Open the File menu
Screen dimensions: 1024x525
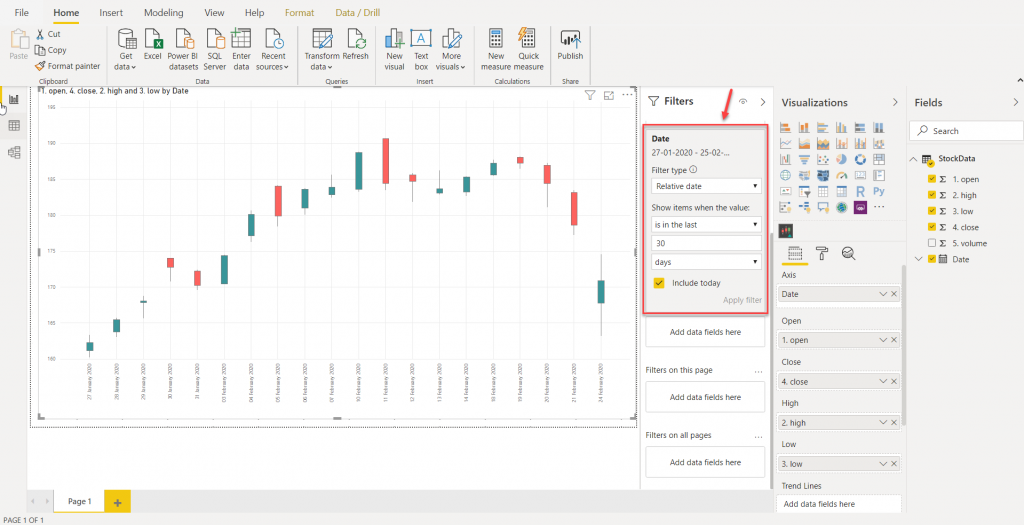pyautogui.click(x=22, y=13)
